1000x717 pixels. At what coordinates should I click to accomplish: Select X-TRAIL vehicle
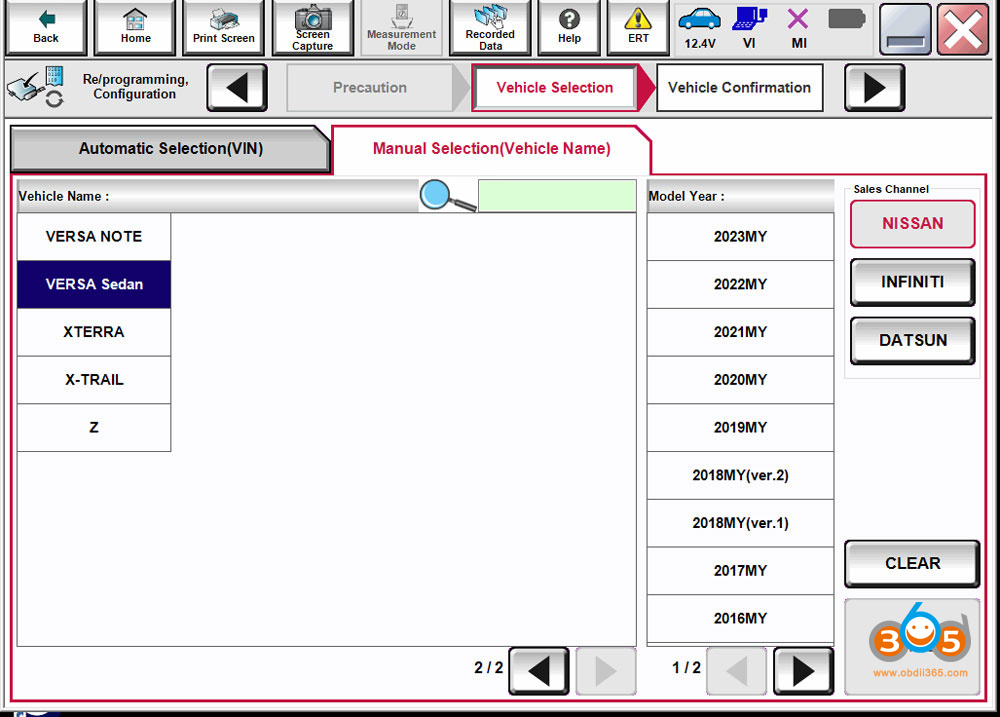(94, 380)
